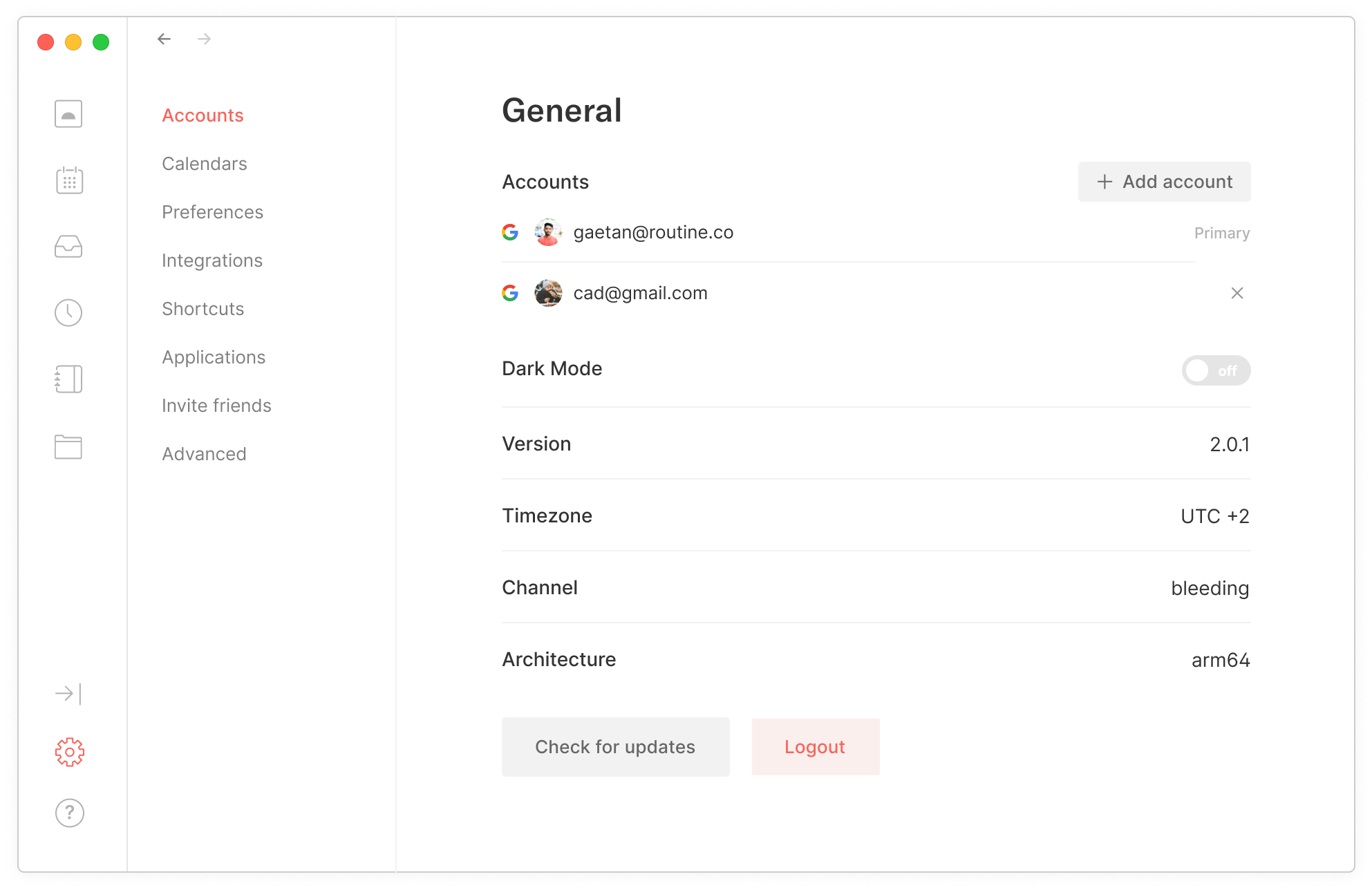Screen dimensions: 1372x890
Task: Select Calendars in settings menu
Action: 205,164
